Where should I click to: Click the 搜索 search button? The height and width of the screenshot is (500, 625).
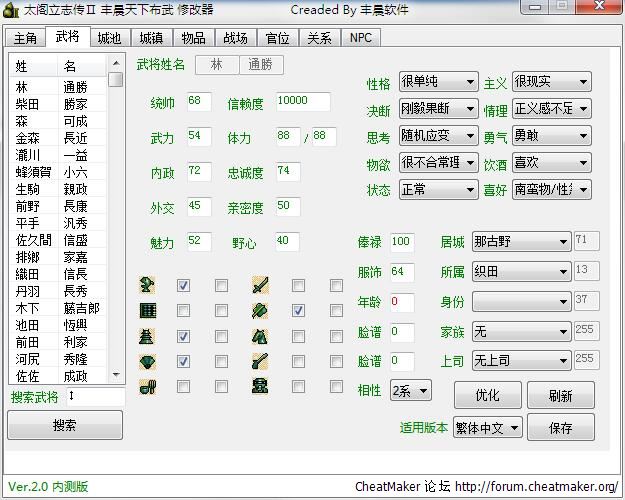point(64,425)
